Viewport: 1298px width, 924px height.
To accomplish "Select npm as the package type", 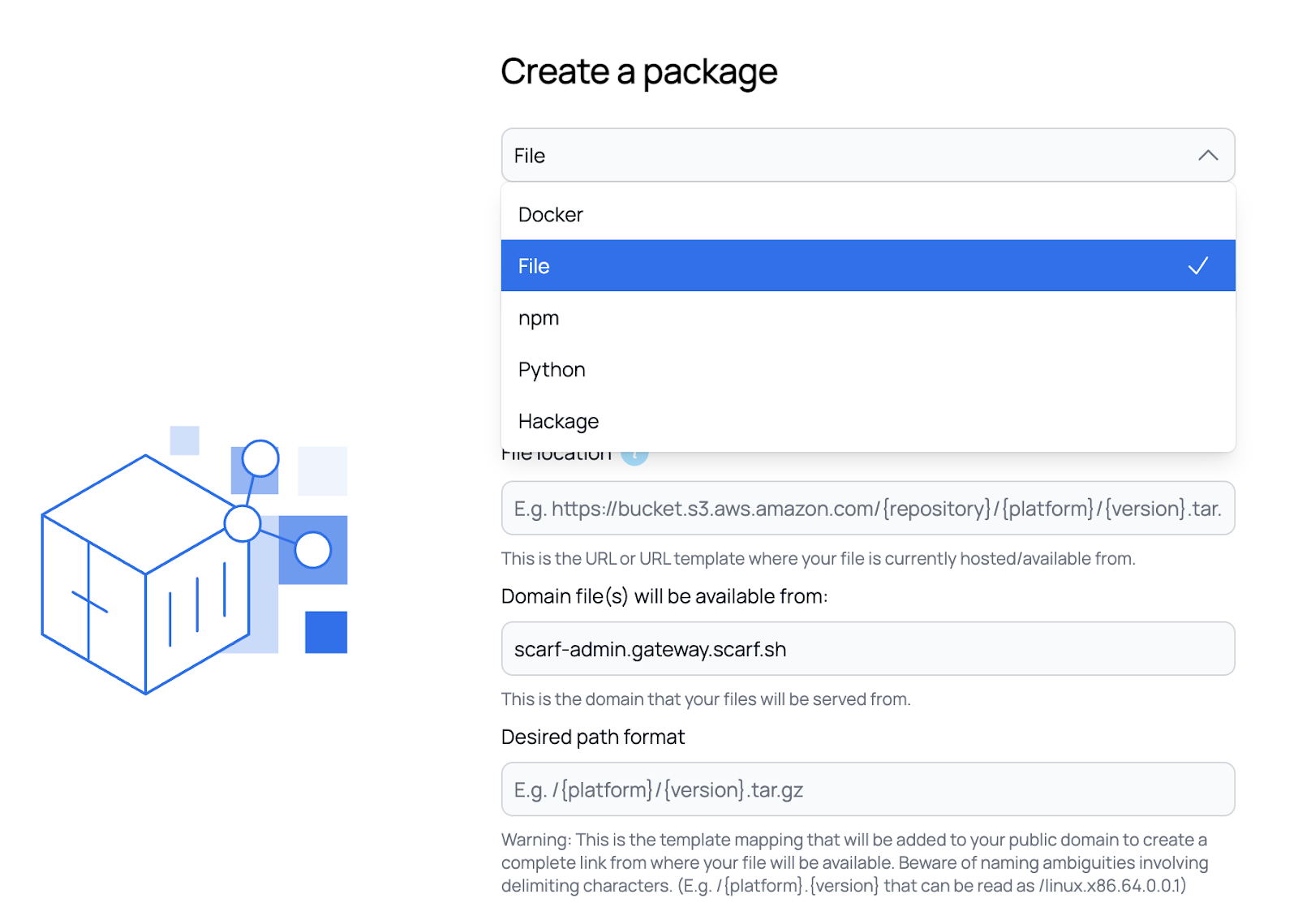I will 539,318.
